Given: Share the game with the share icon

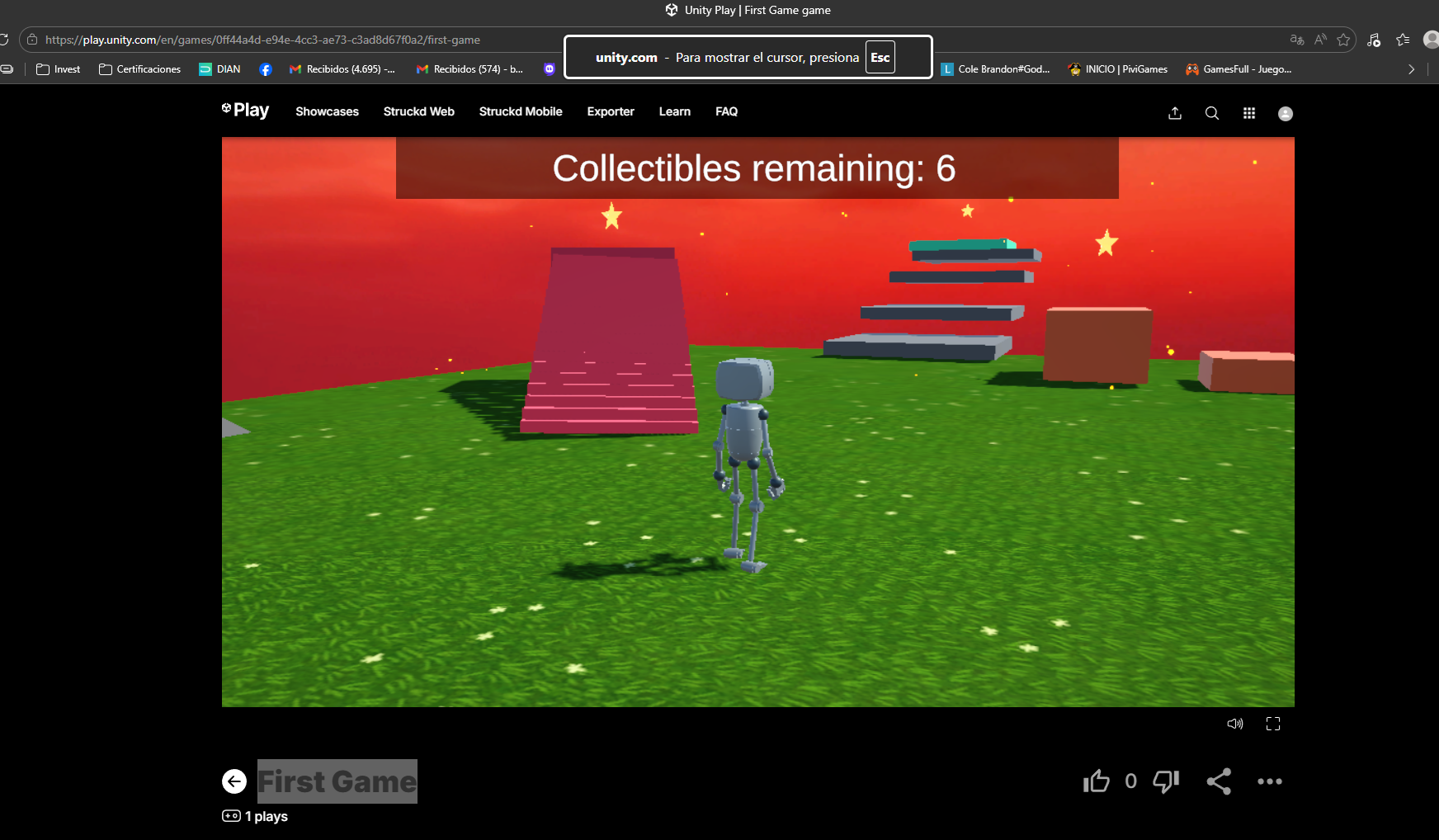Looking at the screenshot, I should click(1219, 781).
